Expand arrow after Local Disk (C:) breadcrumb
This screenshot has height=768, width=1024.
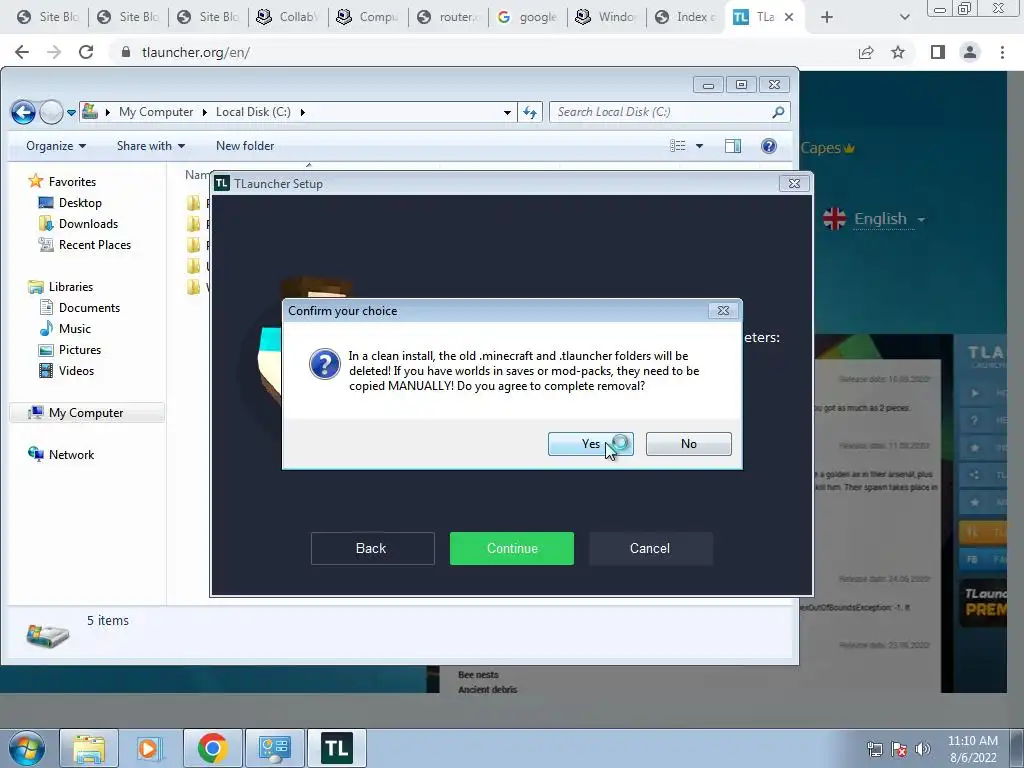[302, 112]
